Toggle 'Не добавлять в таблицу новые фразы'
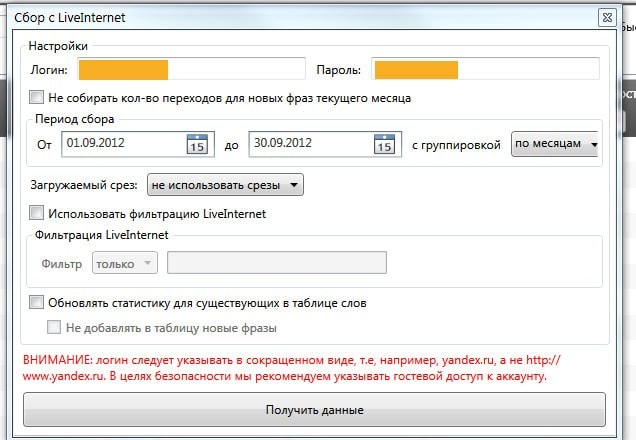Screen dimensions: 636x440 point(55,327)
